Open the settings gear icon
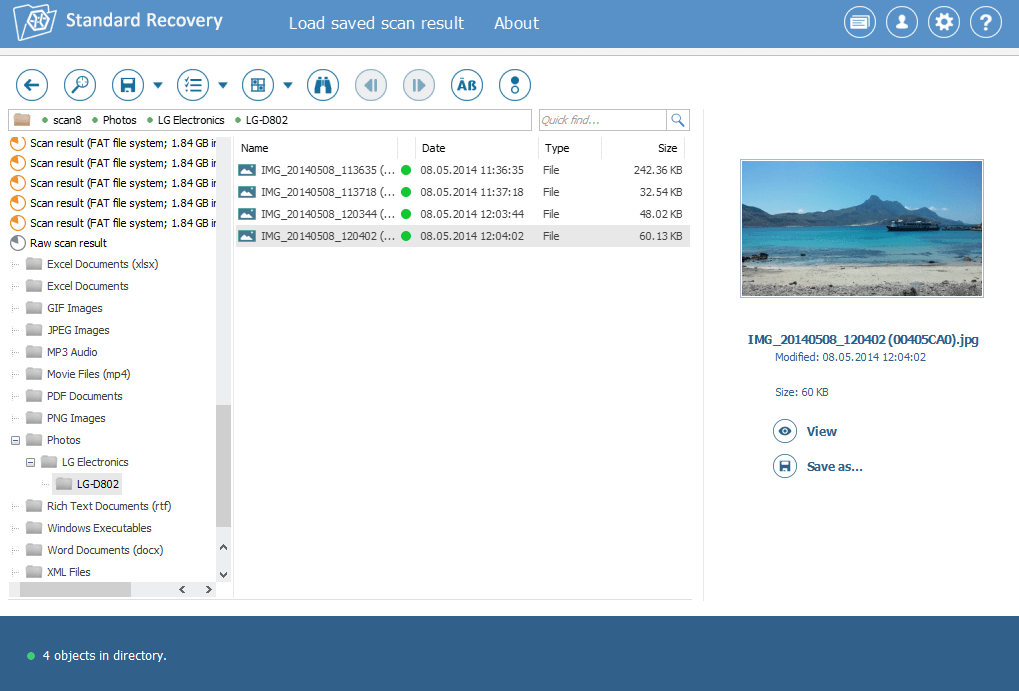Image resolution: width=1019 pixels, height=691 pixels. point(944,23)
